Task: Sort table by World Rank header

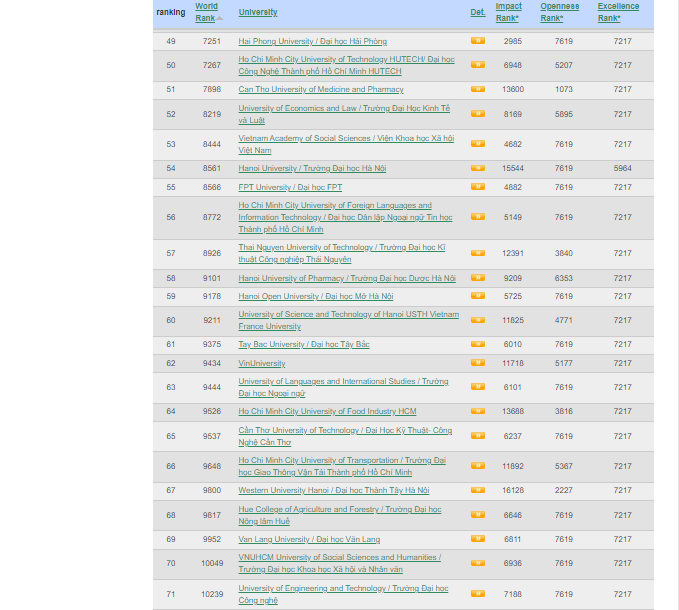Action: tap(206, 12)
